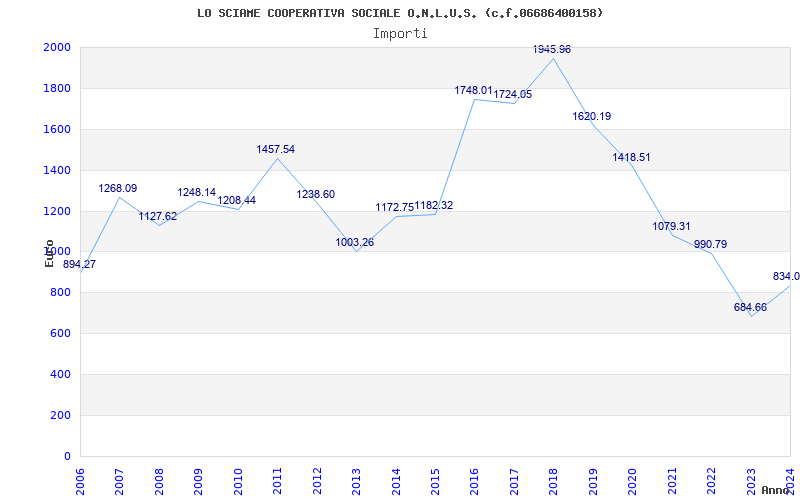The image size is (800, 500).
Task: Click x-axis year 2019
Action: coord(593,480)
